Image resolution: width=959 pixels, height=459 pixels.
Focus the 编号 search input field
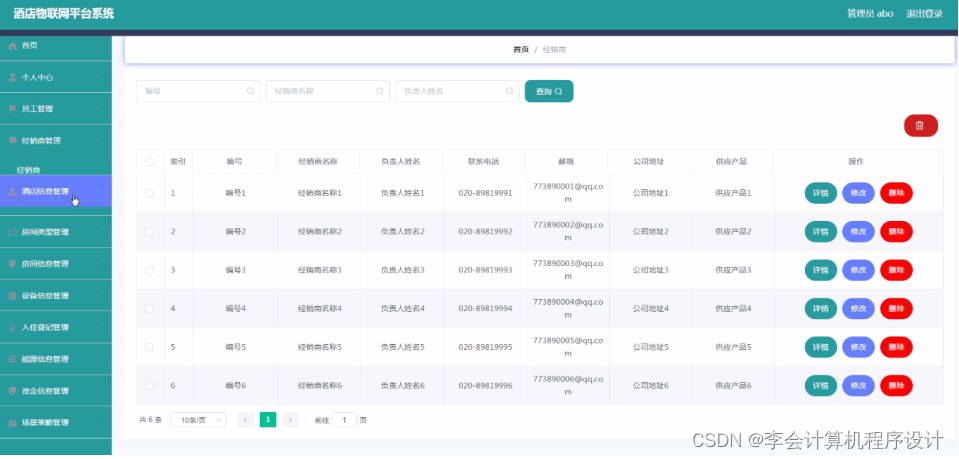[198, 91]
